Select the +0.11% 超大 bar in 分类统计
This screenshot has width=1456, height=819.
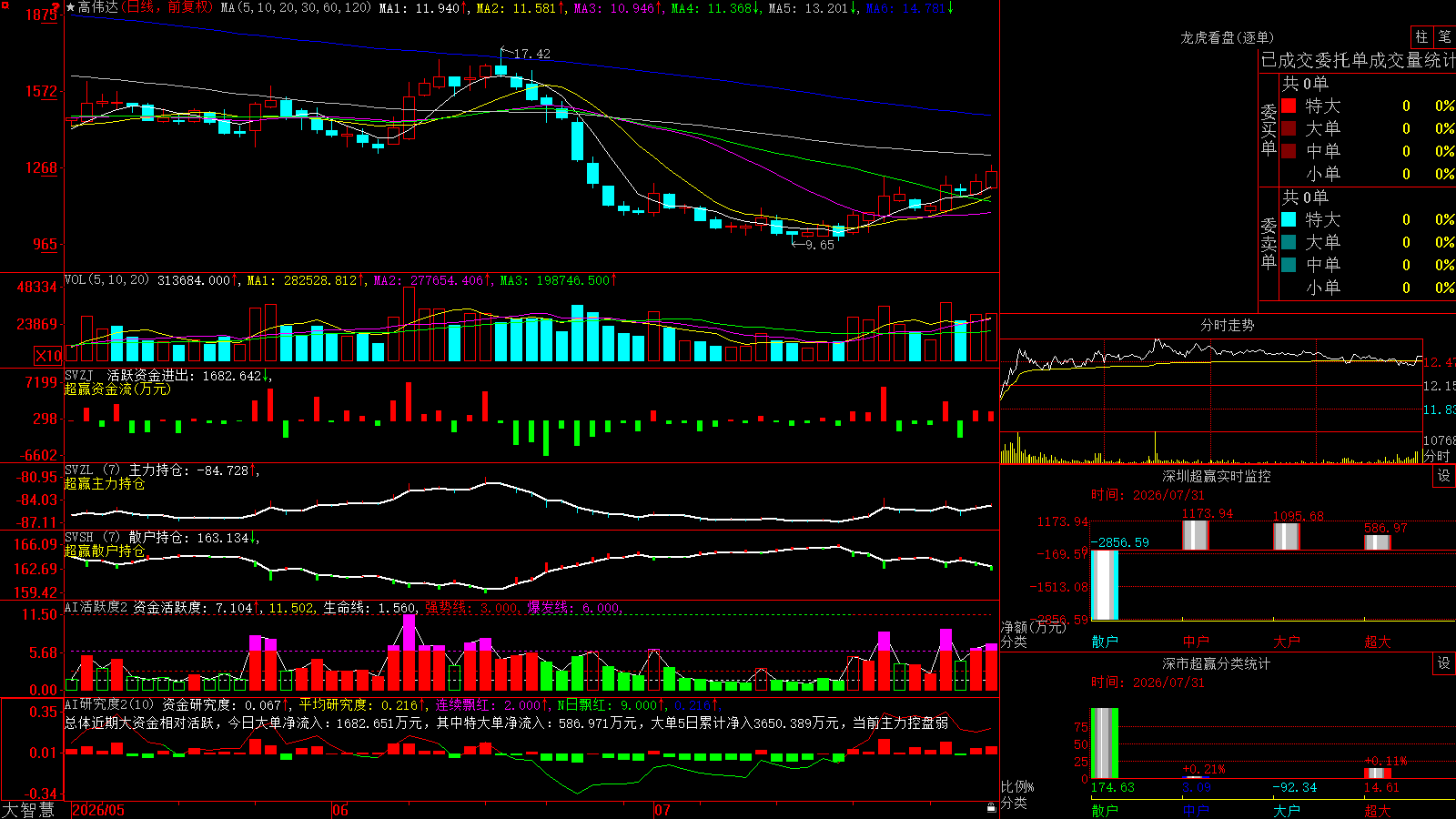pyautogui.click(x=1378, y=773)
